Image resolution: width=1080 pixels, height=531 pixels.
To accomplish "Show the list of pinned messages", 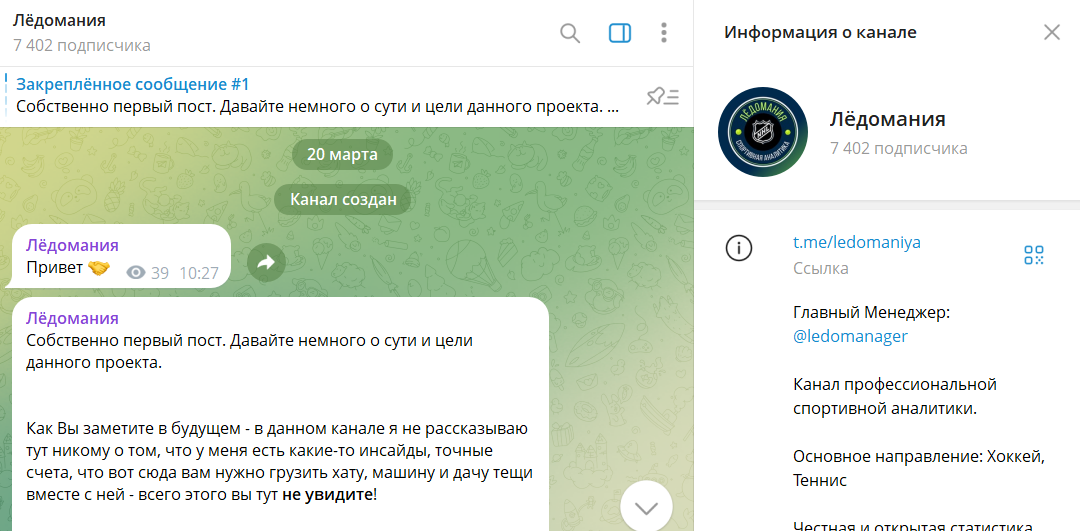I will pos(663,97).
